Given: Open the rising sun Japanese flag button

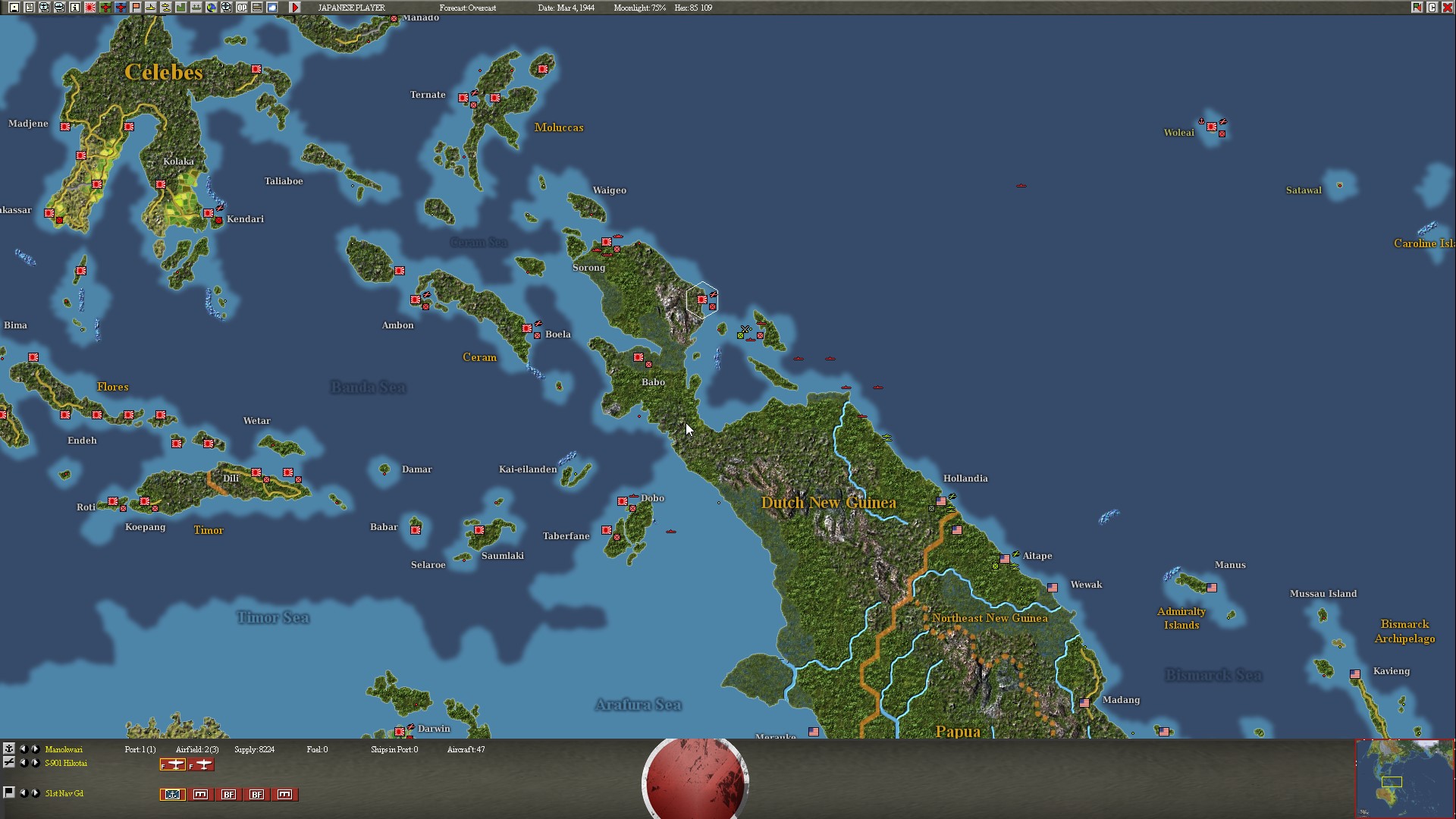Looking at the screenshot, I should [89, 8].
